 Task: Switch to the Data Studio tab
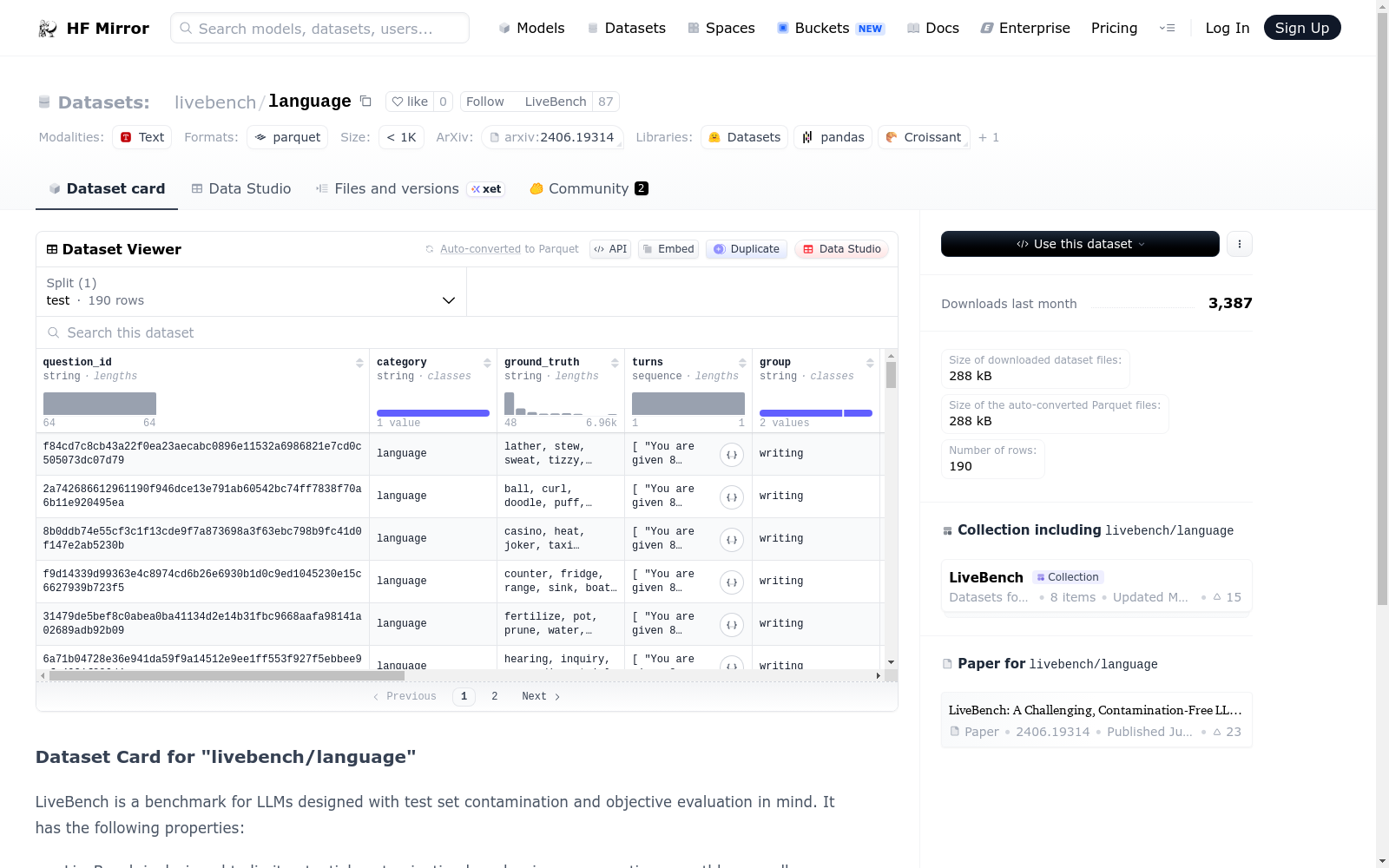[241, 188]
